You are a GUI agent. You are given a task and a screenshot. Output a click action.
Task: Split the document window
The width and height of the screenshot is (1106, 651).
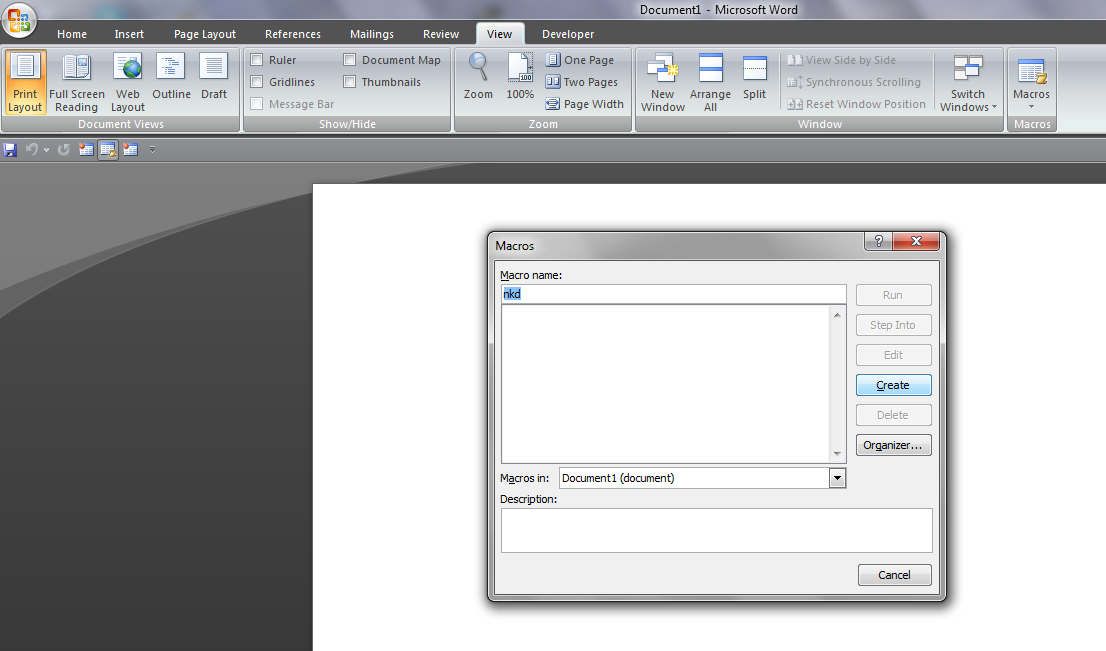754,76
